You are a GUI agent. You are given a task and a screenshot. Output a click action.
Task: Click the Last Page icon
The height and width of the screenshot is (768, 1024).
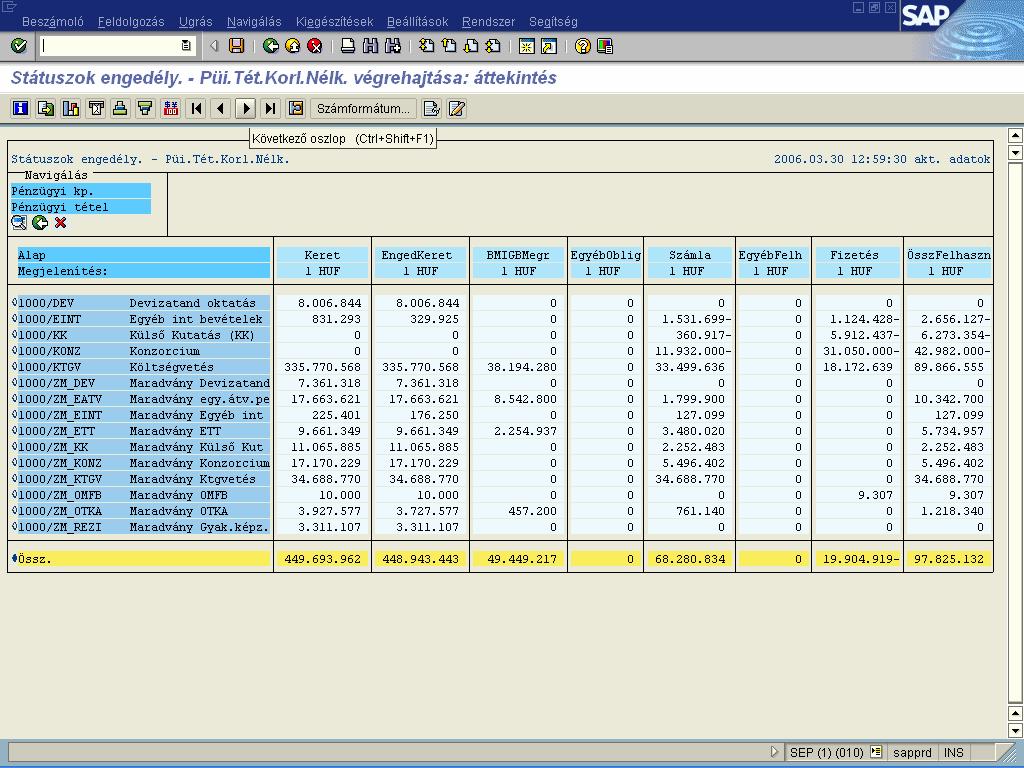pyautogui.click(x=493, y=46)
